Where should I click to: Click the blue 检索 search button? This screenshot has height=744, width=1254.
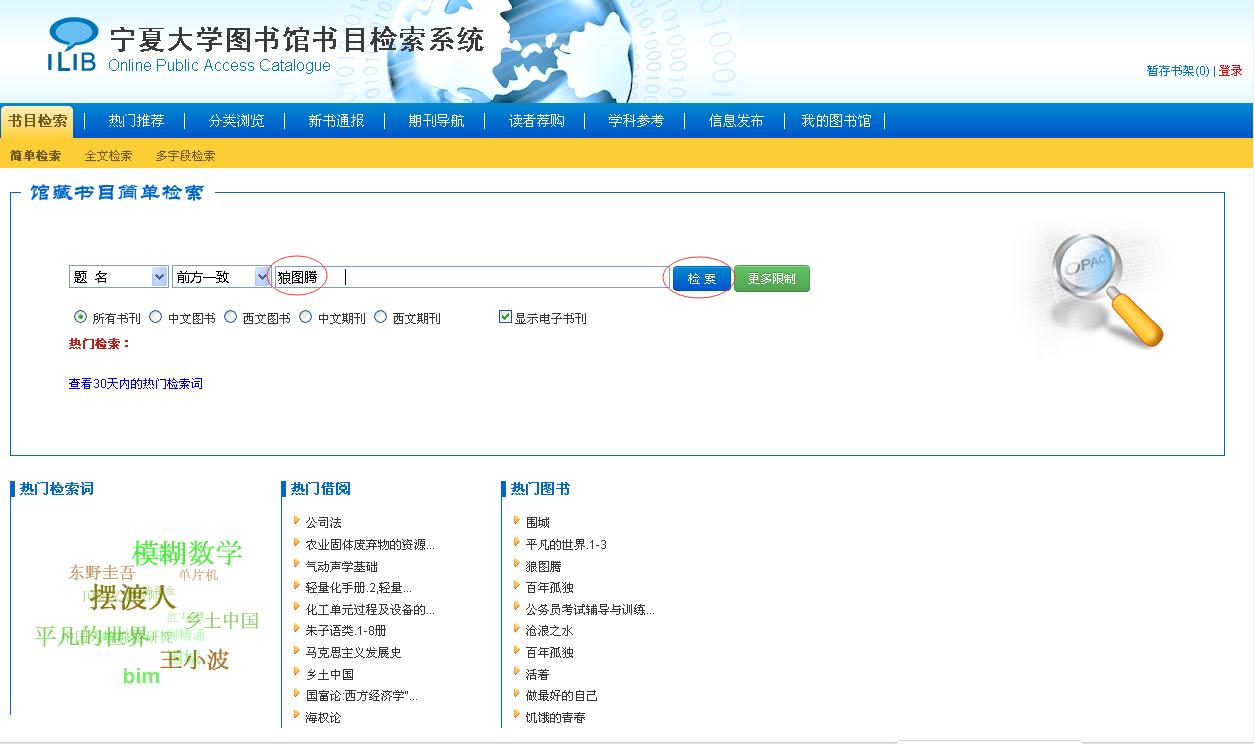702,279
